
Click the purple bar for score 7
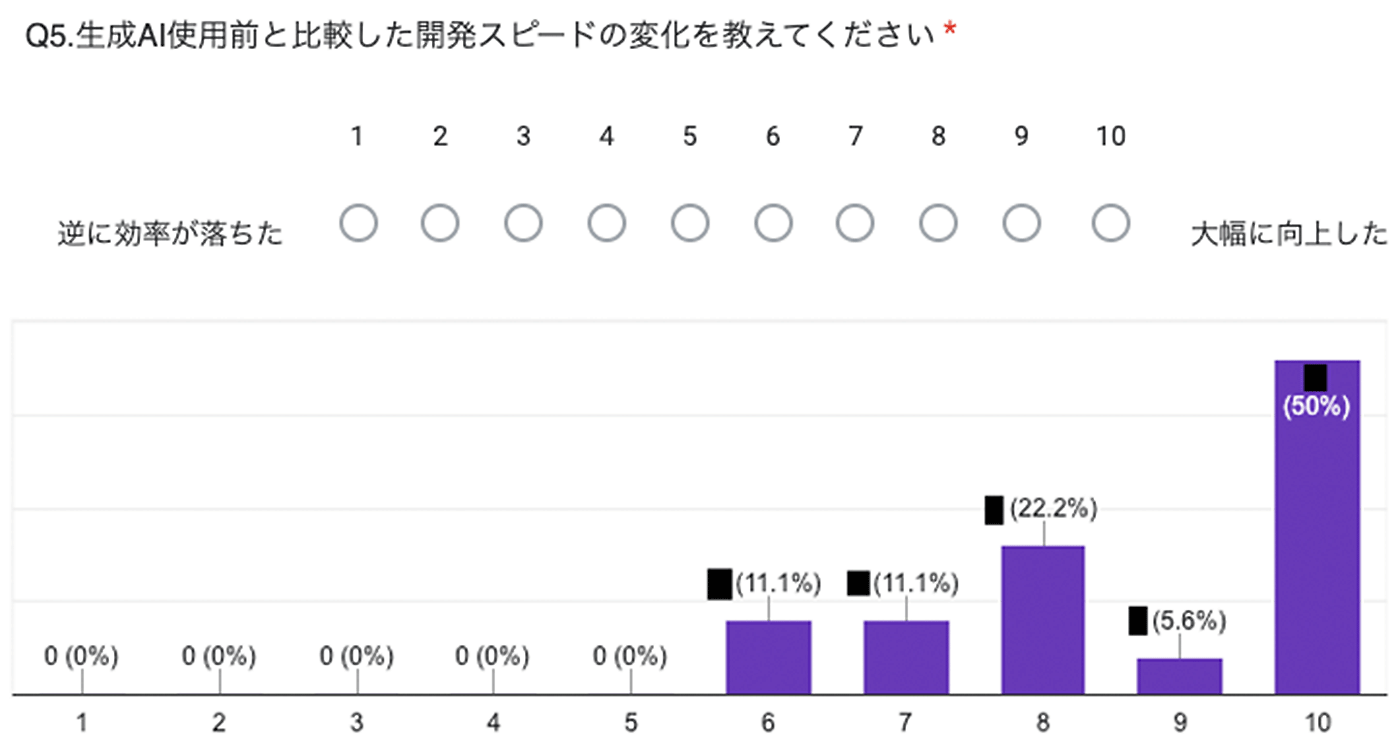(906, 657)
